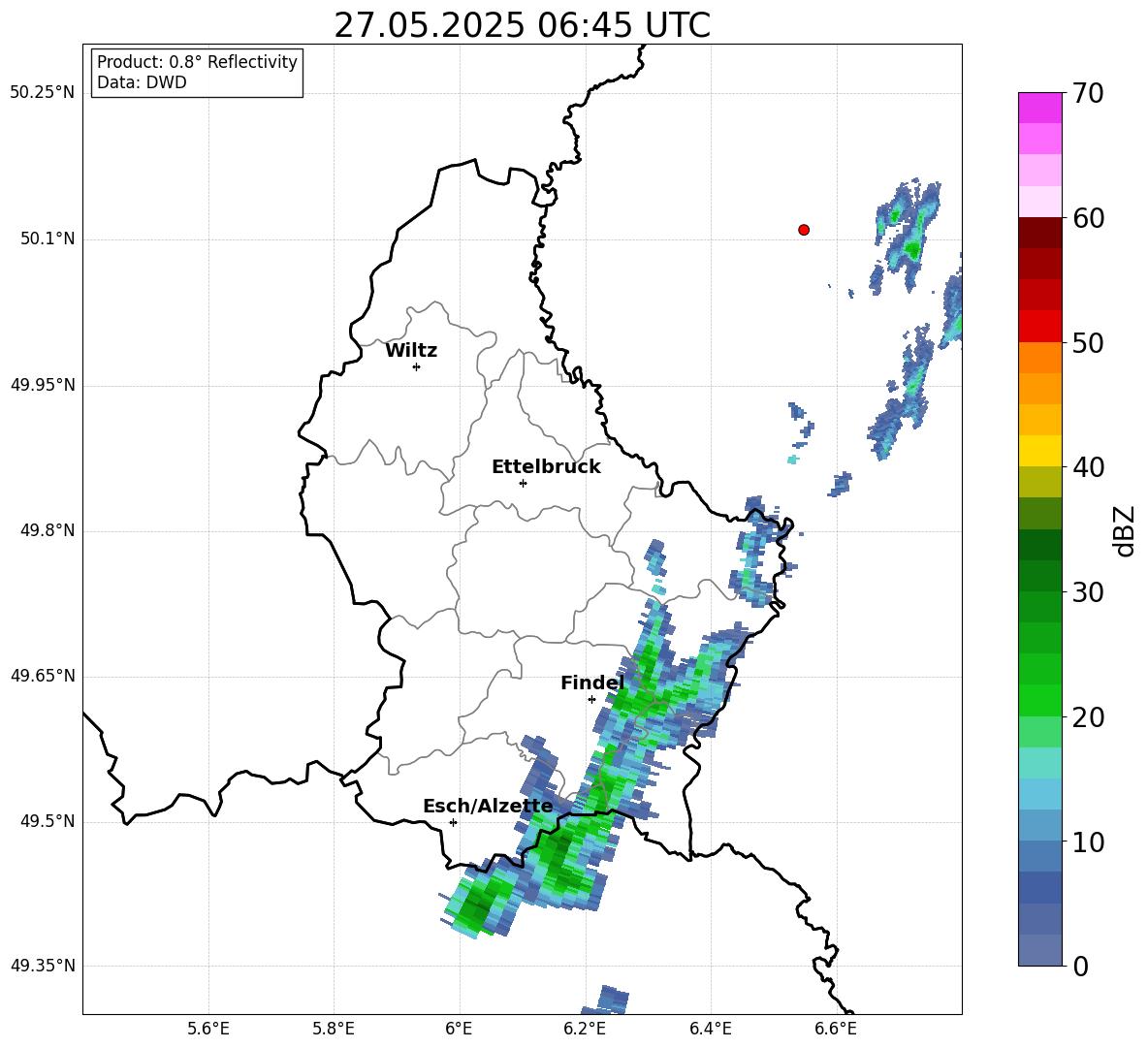This screenshot has height=1048, width=1148.
Task: Click the 70 tick on the colorbar
Action: pos(1088,93)
